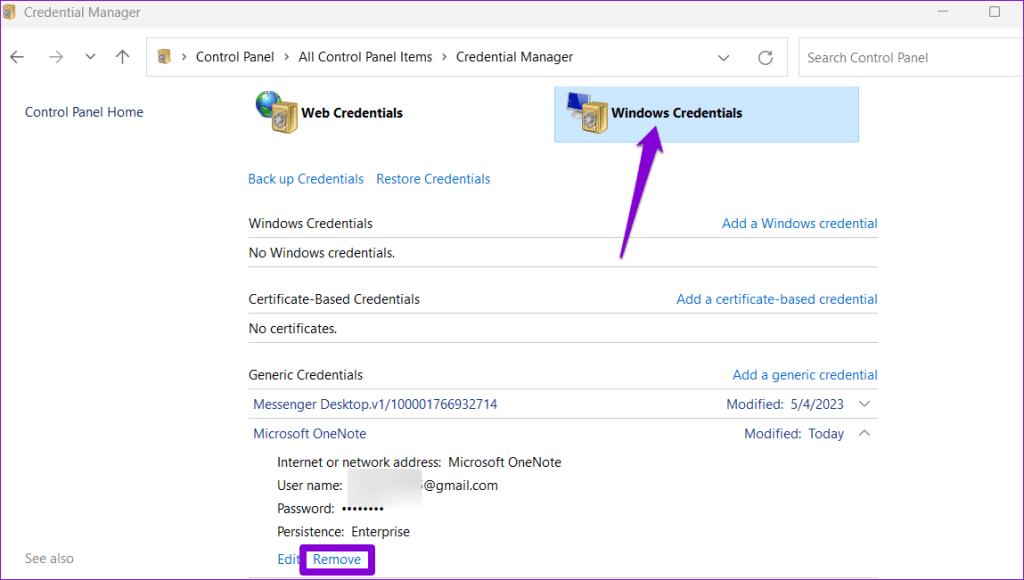1024x580 pixels.
Task: Select All Control Panel Items breadcrumb
Action: coord(365,57)
